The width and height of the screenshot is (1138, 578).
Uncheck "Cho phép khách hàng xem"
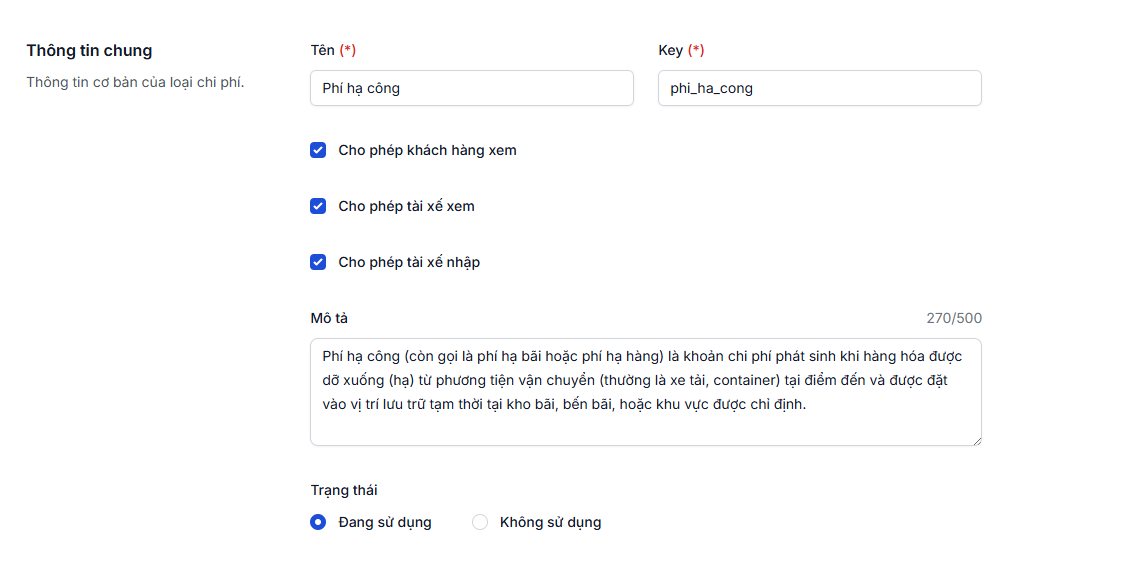(x=318, y=150)
